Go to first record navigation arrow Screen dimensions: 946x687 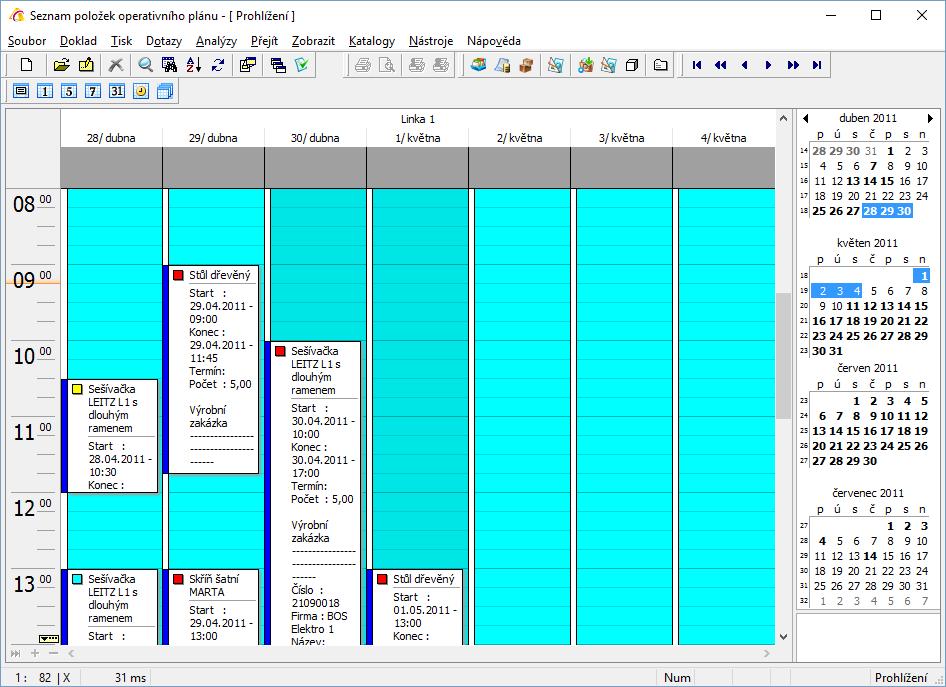697,65
